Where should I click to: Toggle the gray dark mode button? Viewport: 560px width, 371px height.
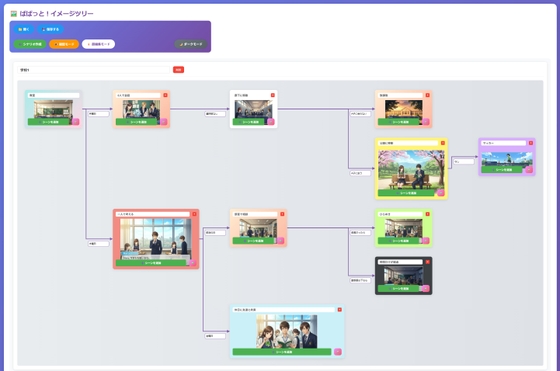pos(191,44)
